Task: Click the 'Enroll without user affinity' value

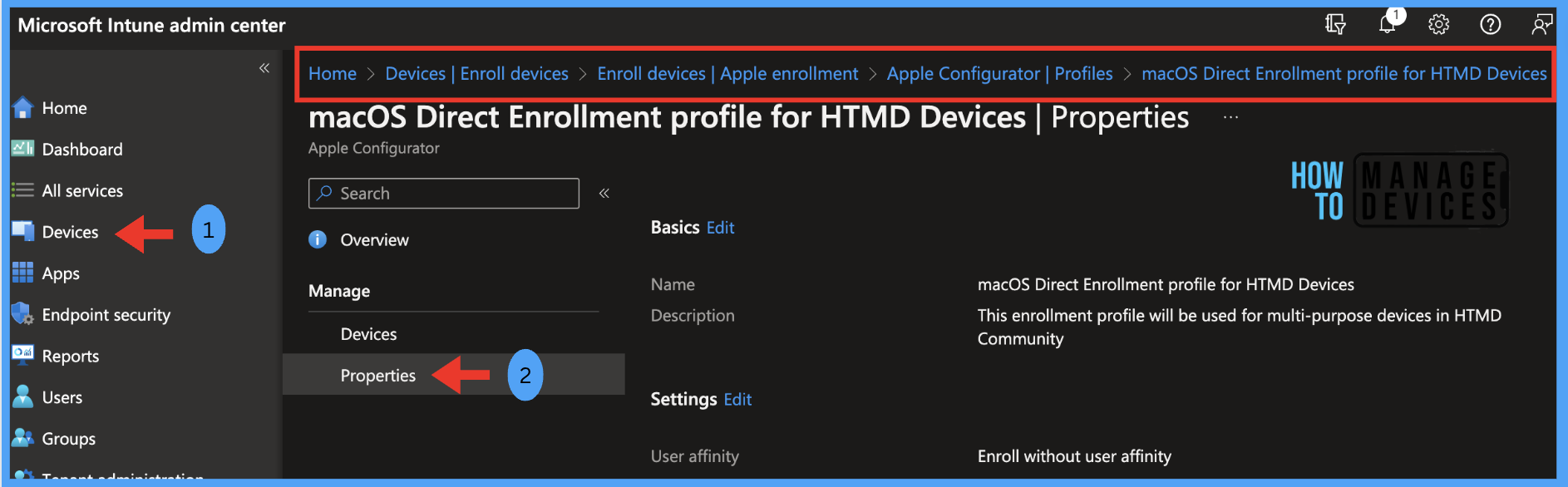Action: (x=1074, y=456)
